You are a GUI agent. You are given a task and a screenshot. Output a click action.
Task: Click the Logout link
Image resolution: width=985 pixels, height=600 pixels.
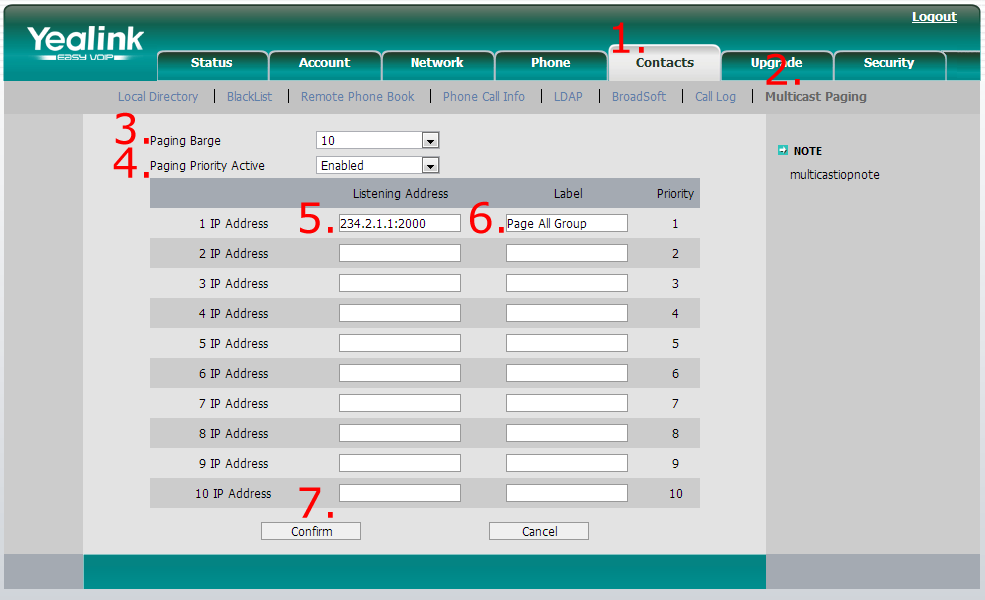[x=934, y=17]
